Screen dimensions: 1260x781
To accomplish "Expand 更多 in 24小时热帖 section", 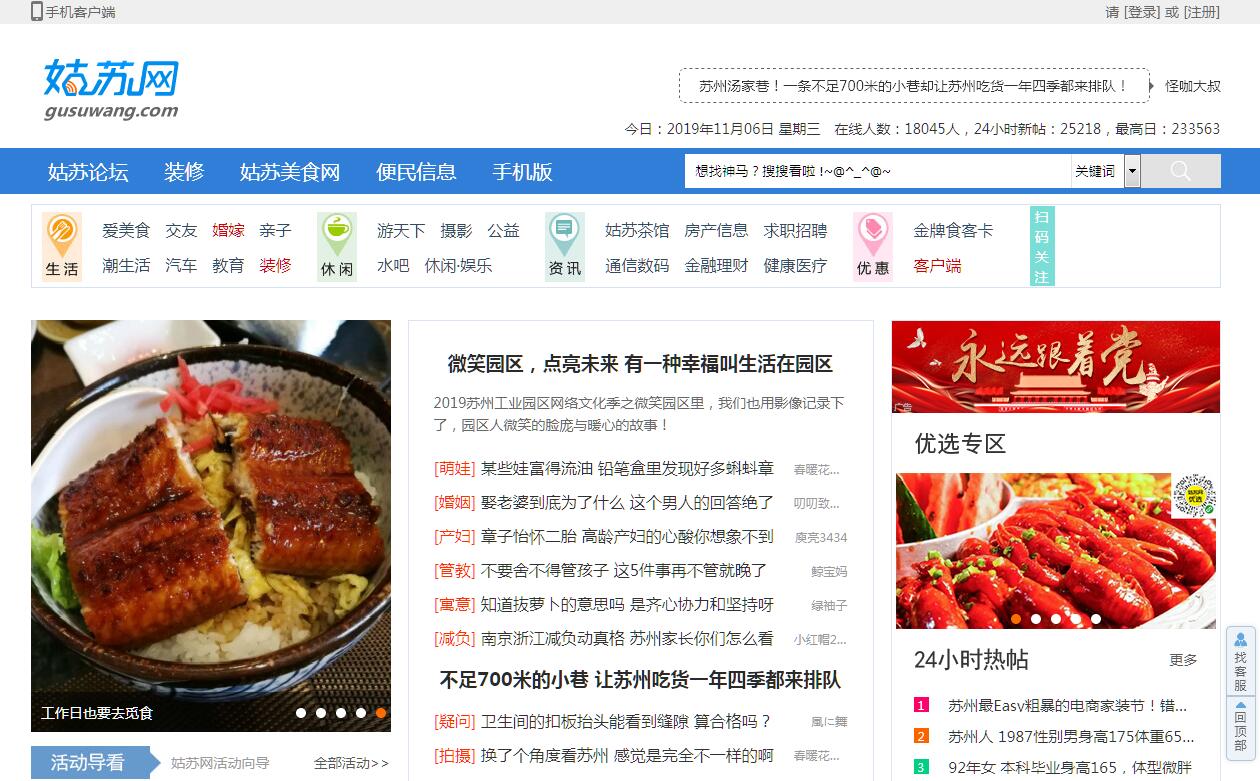I will pos(1183,660).
